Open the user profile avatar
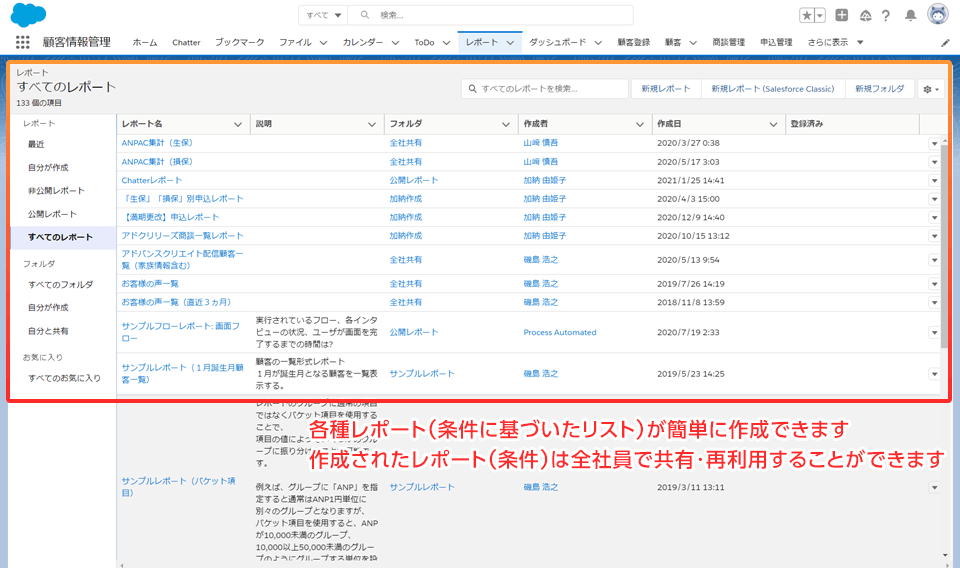The image size is (960, 568). pyautogui.click(x=938, y=15)
